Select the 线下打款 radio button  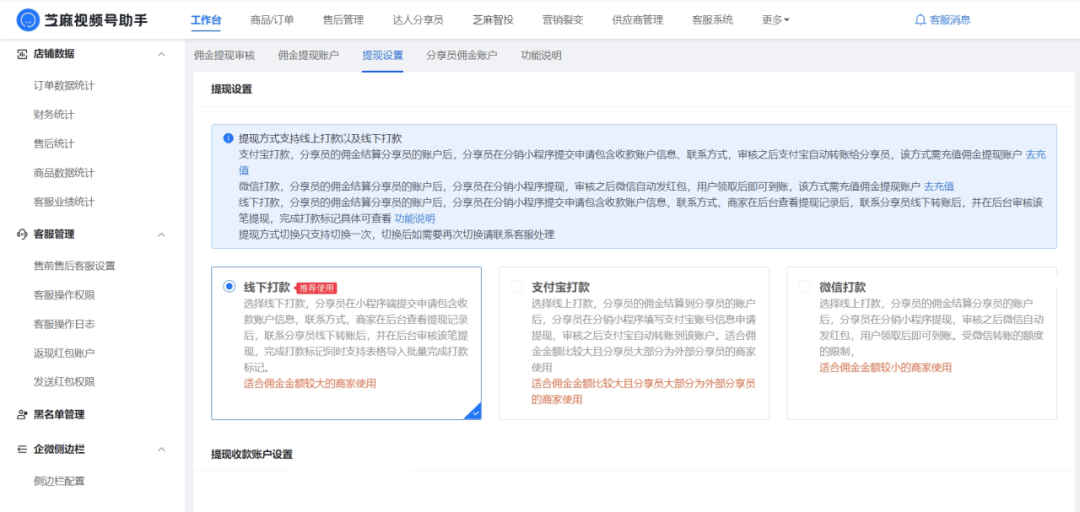(229, 287)
